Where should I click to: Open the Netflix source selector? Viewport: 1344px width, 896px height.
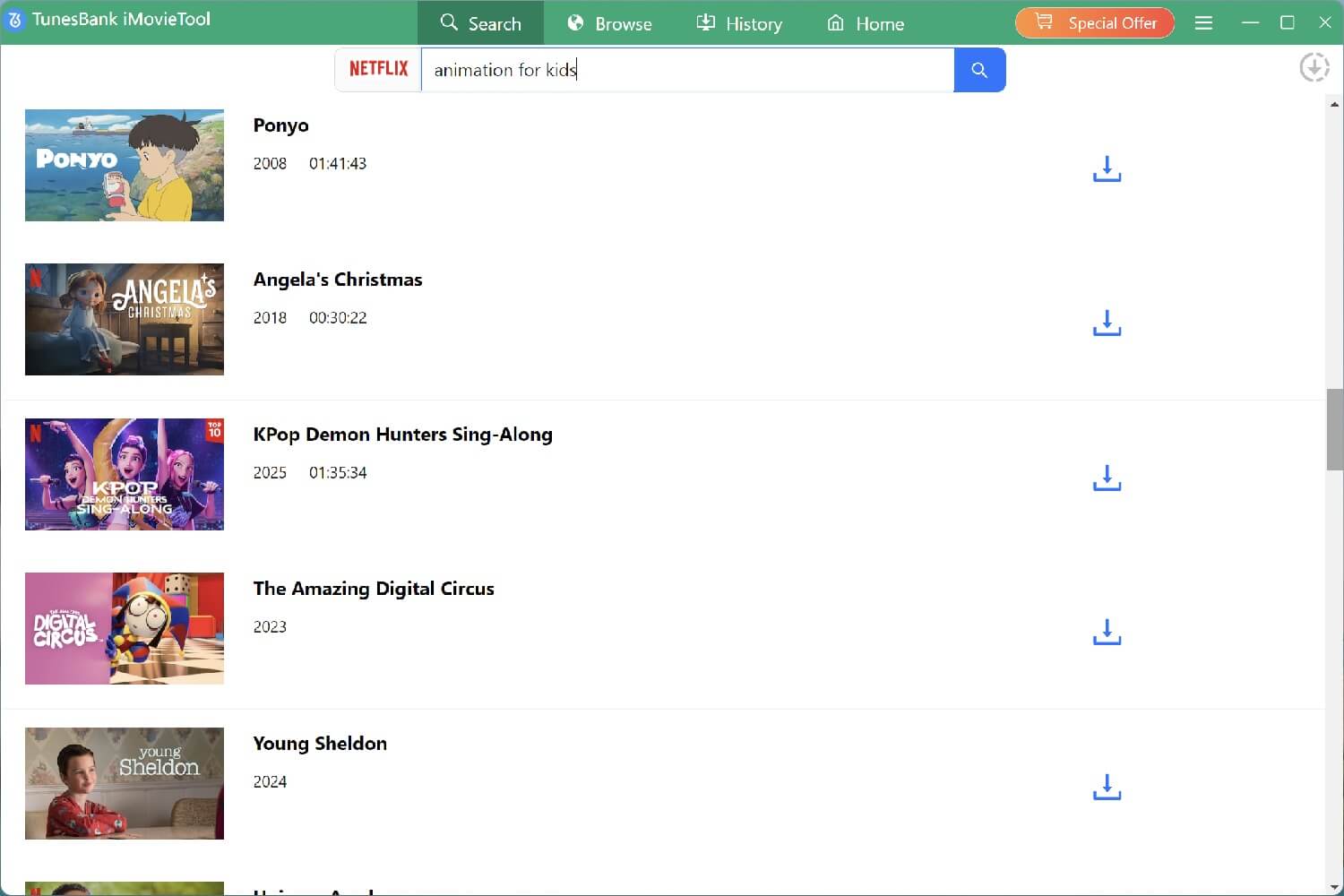tap(378, 68)
